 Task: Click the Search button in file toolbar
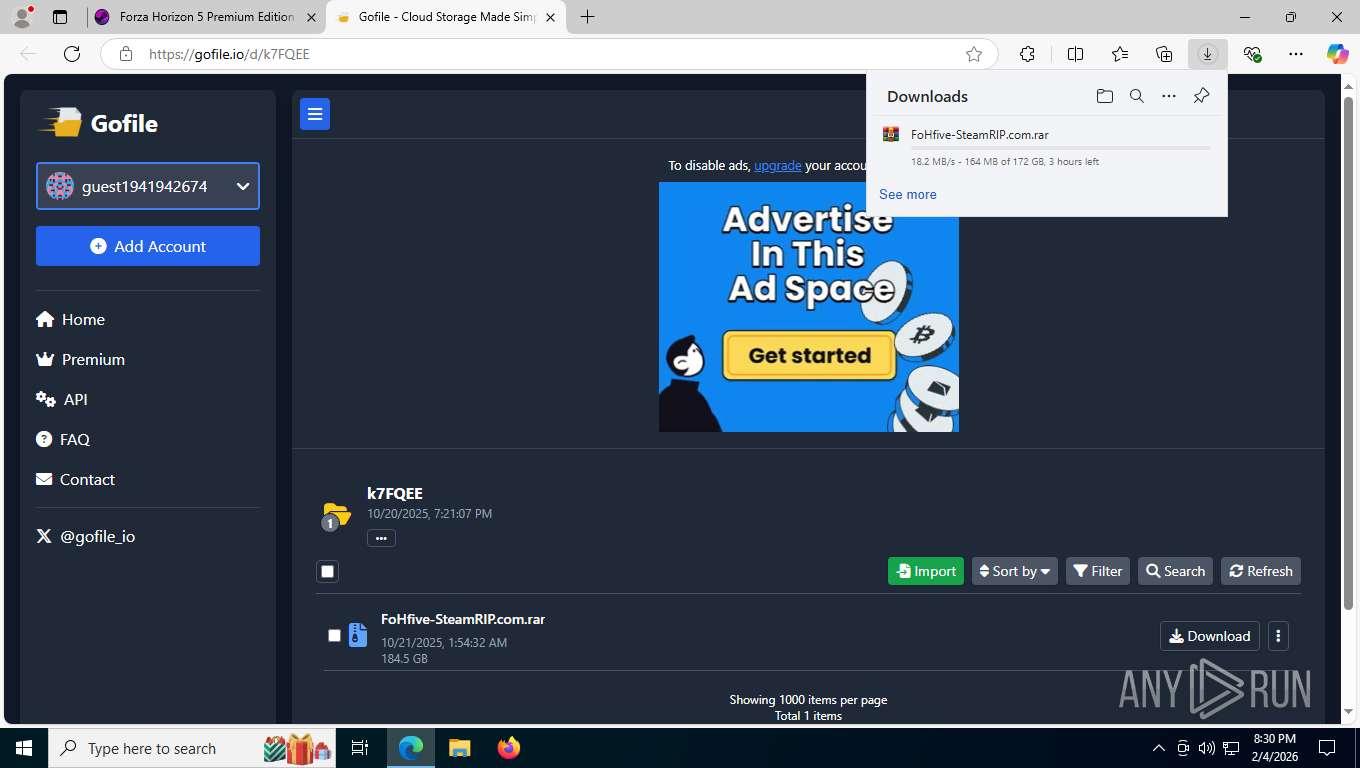point(1175,571)
